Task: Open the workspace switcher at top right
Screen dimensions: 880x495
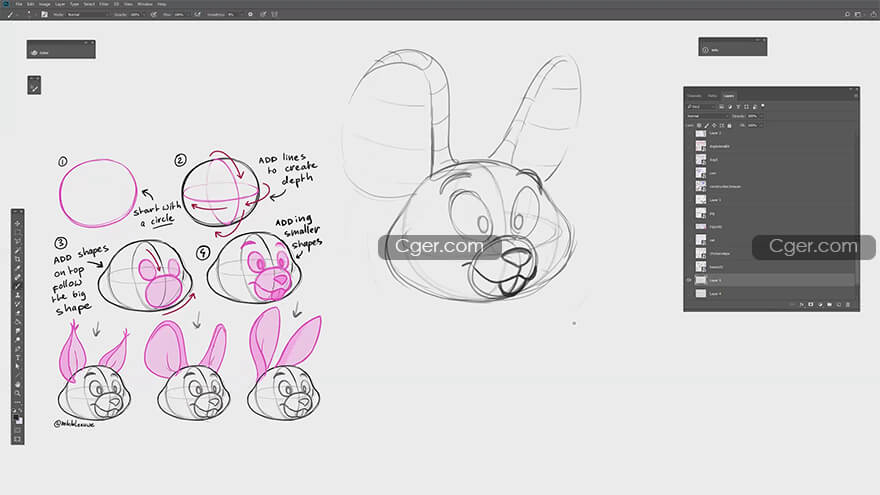Action: (858, 14)
